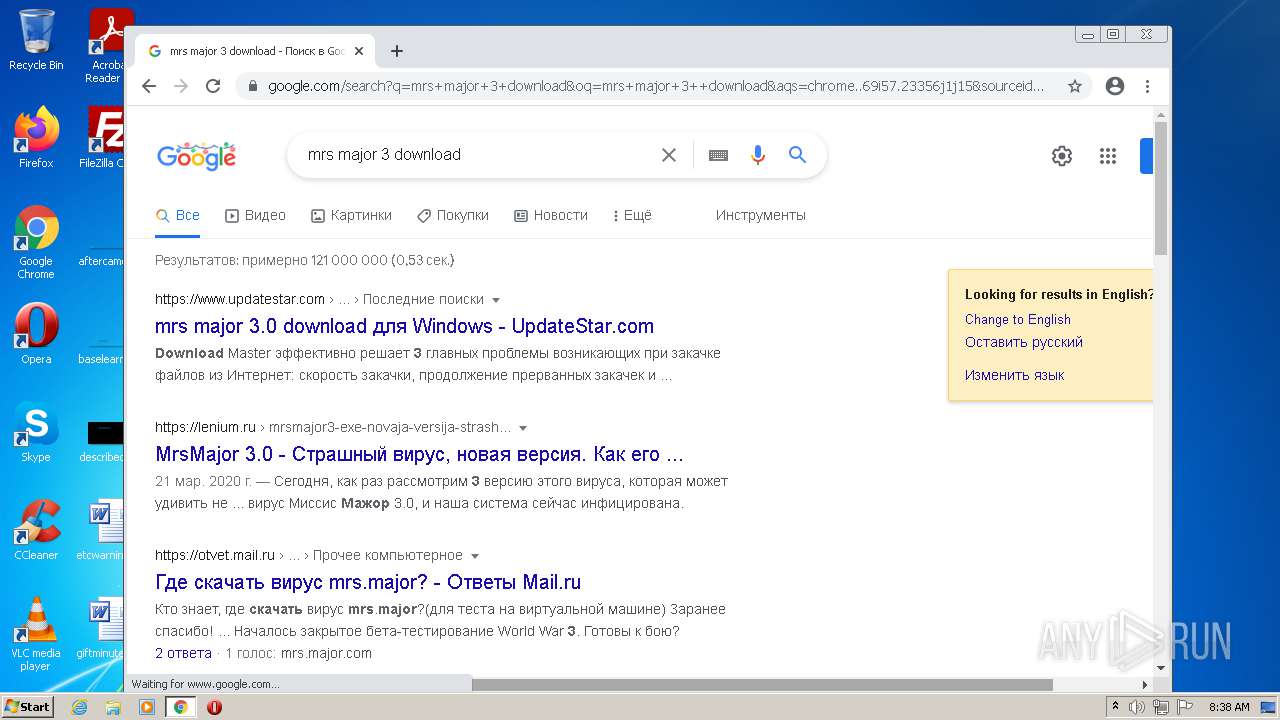Click the '2 ответа' link
The width and height of the screenshot is (1280, 720).
183,653
